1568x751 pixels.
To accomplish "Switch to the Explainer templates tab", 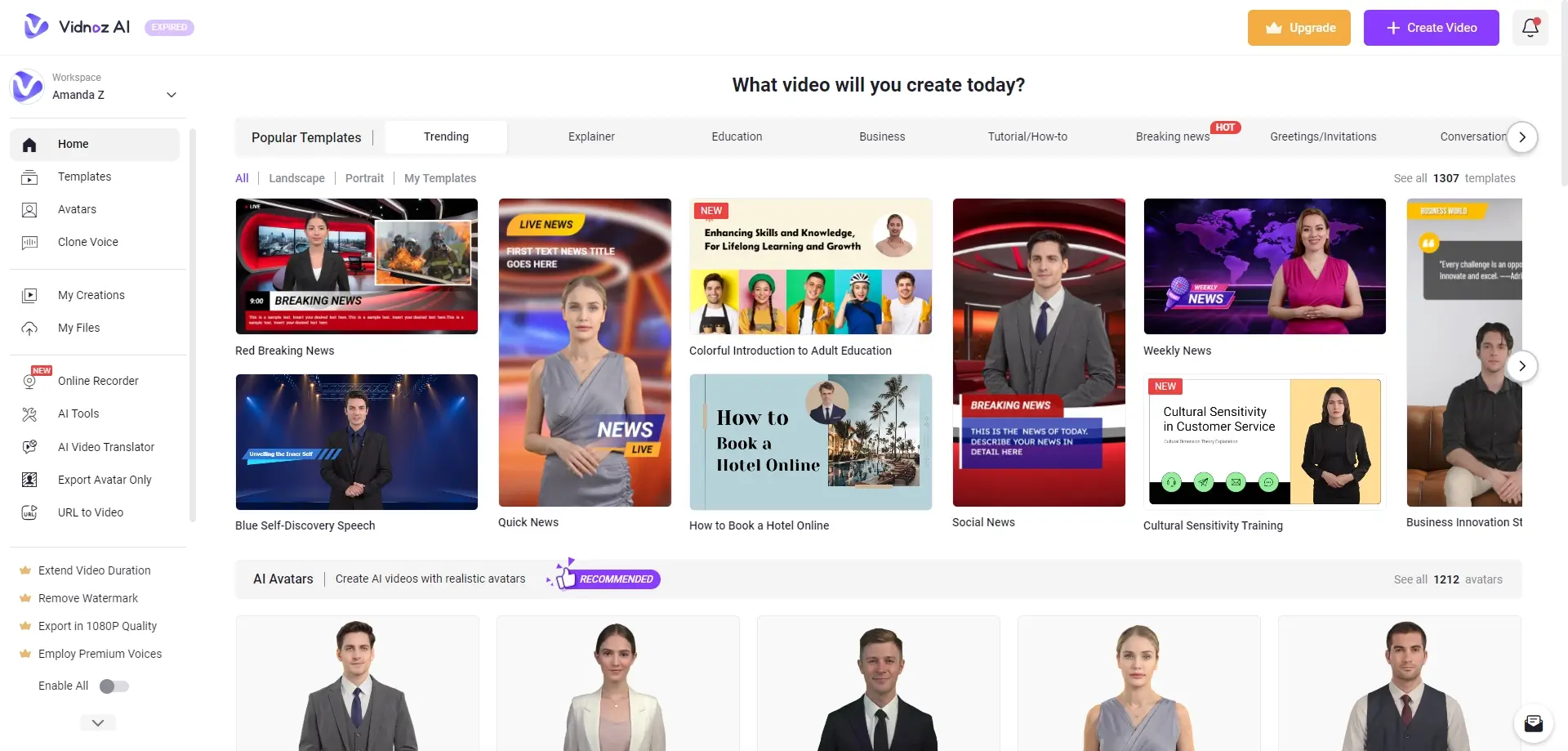I will coord(591,136).
